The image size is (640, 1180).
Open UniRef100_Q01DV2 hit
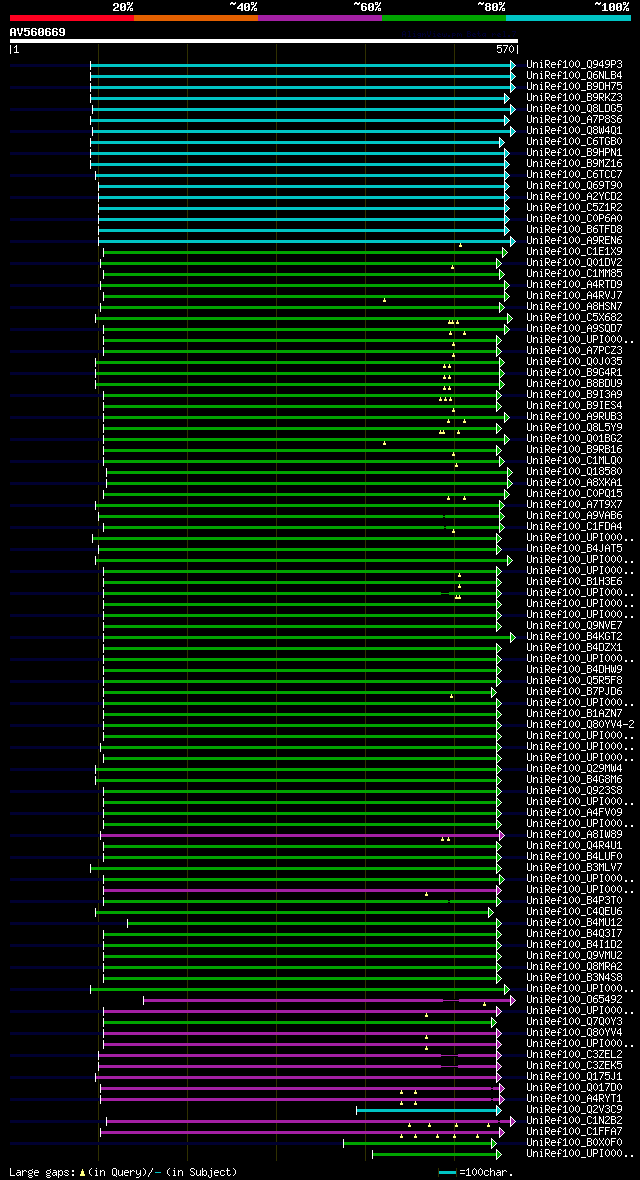(574, 263)
